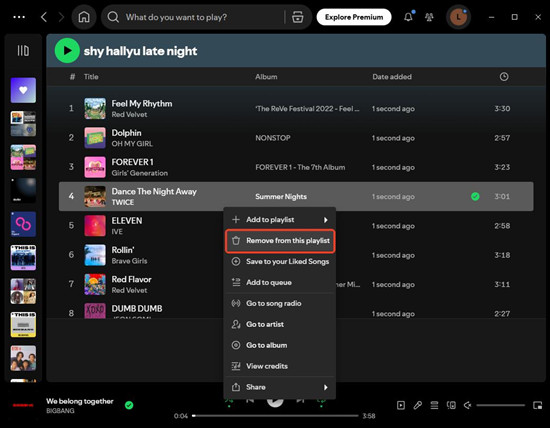Toggle mute speaker icon
Viewport: 550px width, 428px height.
(467, 405)
